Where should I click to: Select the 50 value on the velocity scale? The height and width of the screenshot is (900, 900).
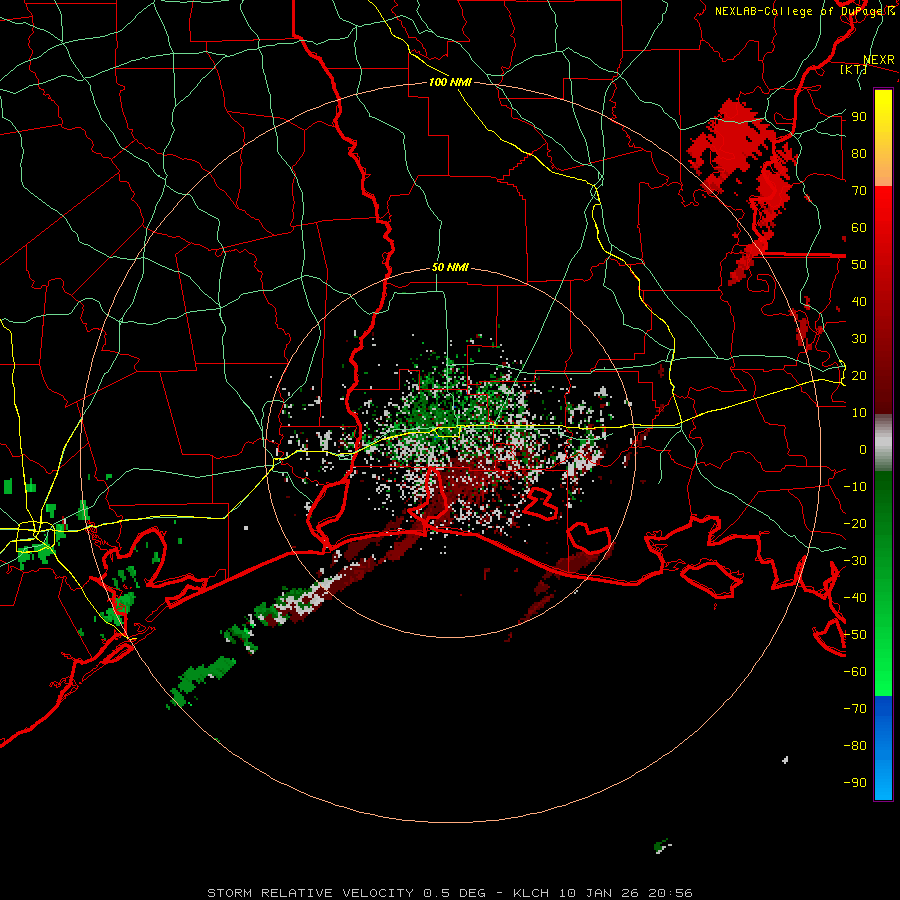point(859,265)
